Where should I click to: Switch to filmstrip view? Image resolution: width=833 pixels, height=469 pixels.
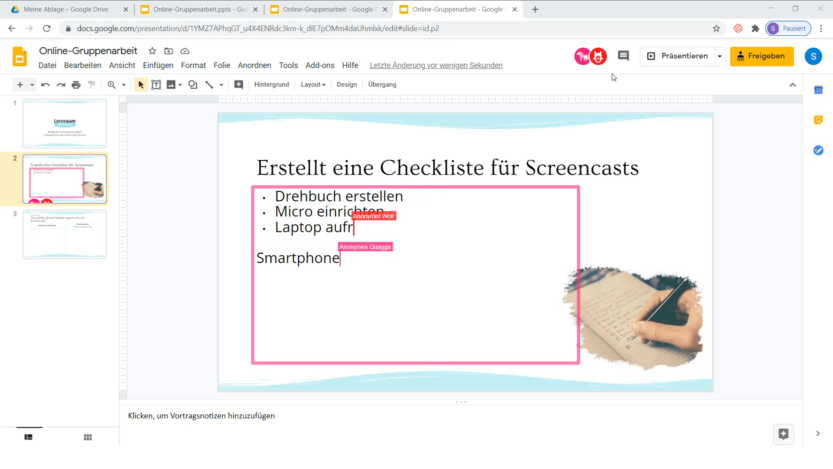29,437
